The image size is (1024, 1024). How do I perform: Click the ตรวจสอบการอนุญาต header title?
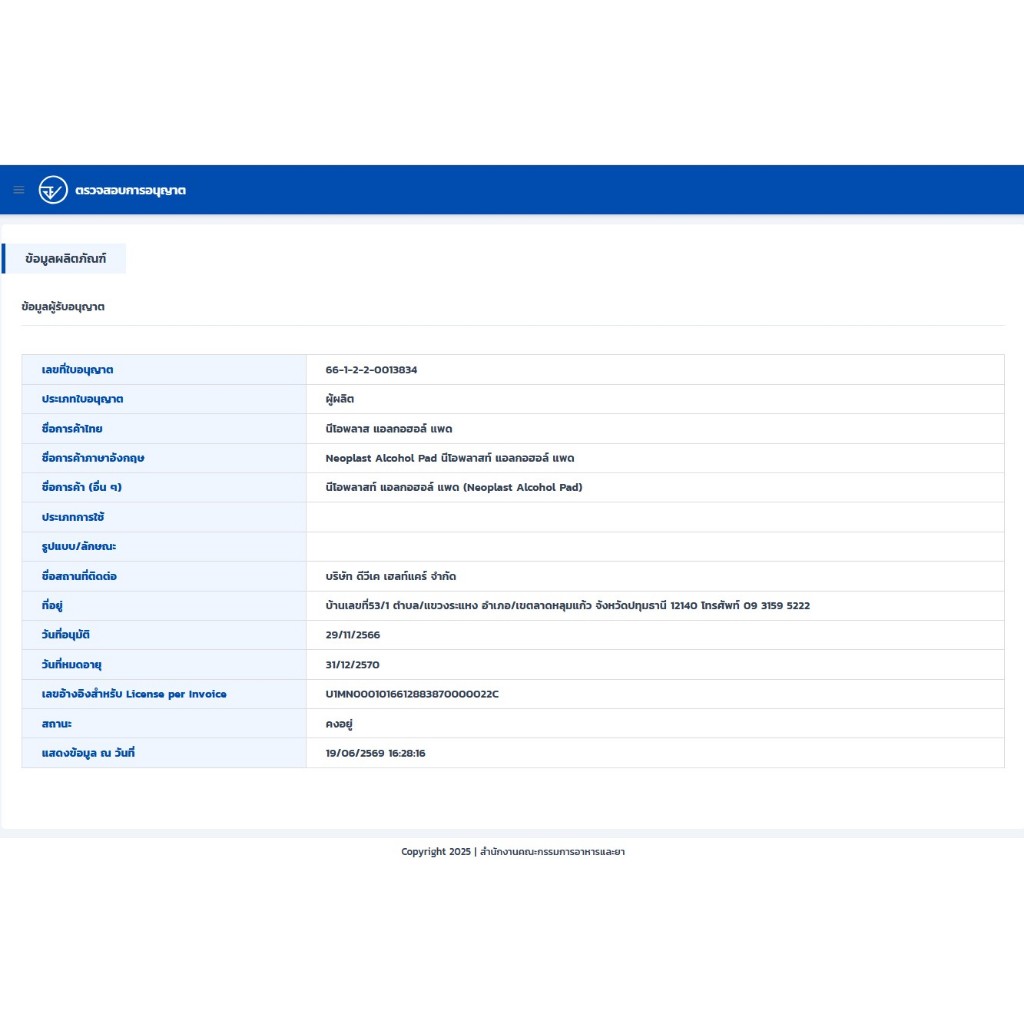(131, 191)
